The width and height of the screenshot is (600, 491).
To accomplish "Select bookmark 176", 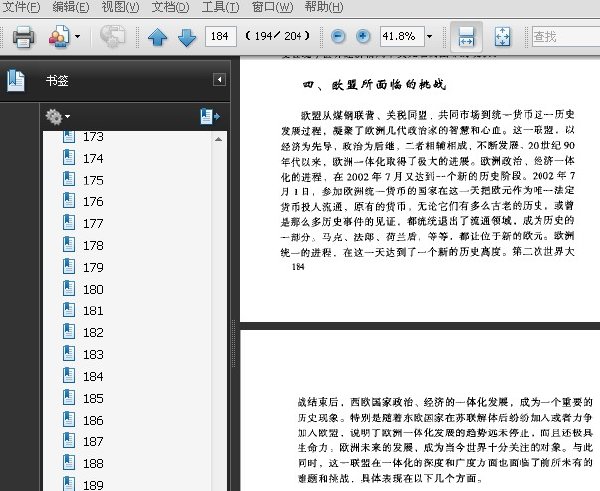I will click(83, 201).
